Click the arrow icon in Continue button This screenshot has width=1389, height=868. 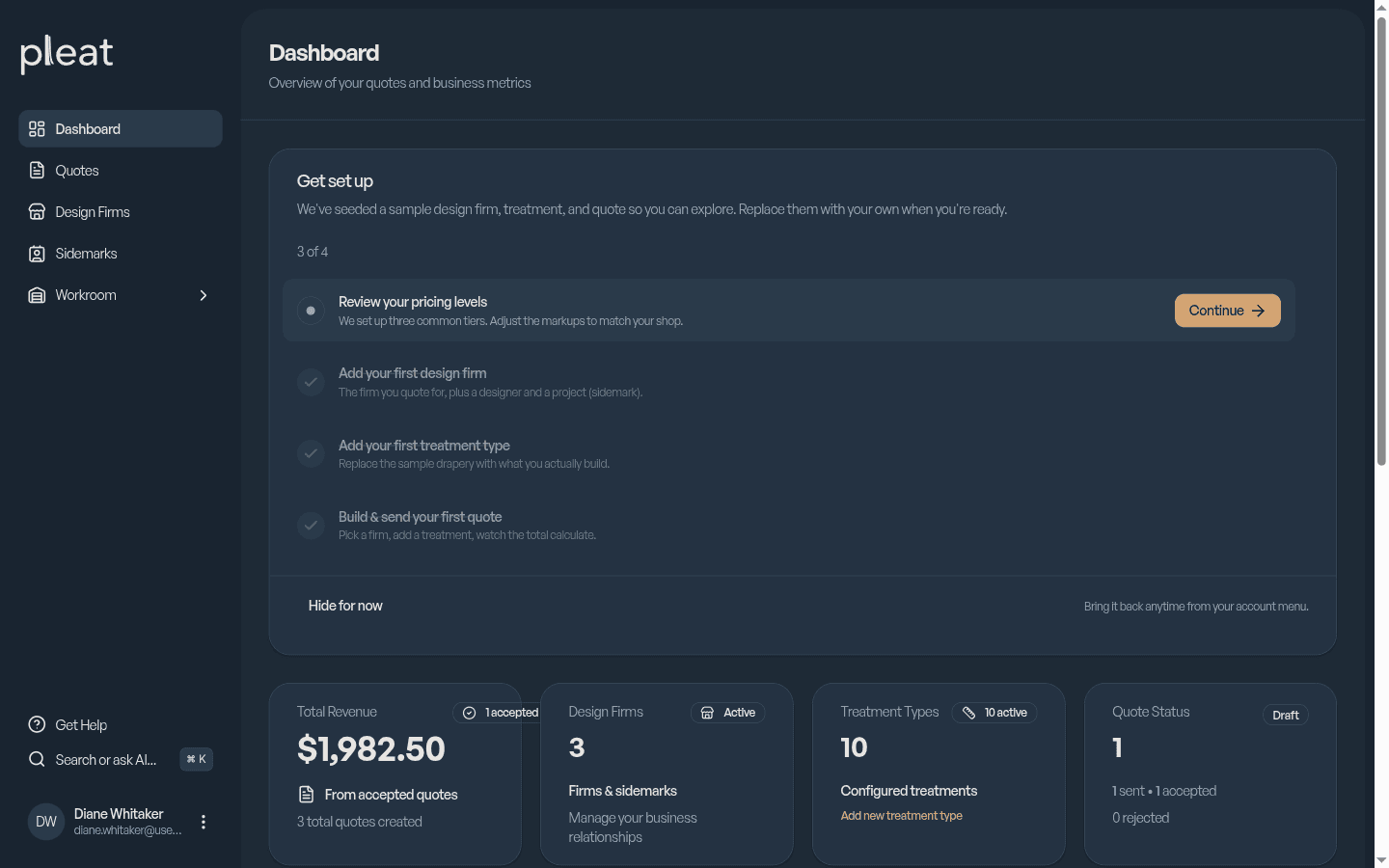1258,311
